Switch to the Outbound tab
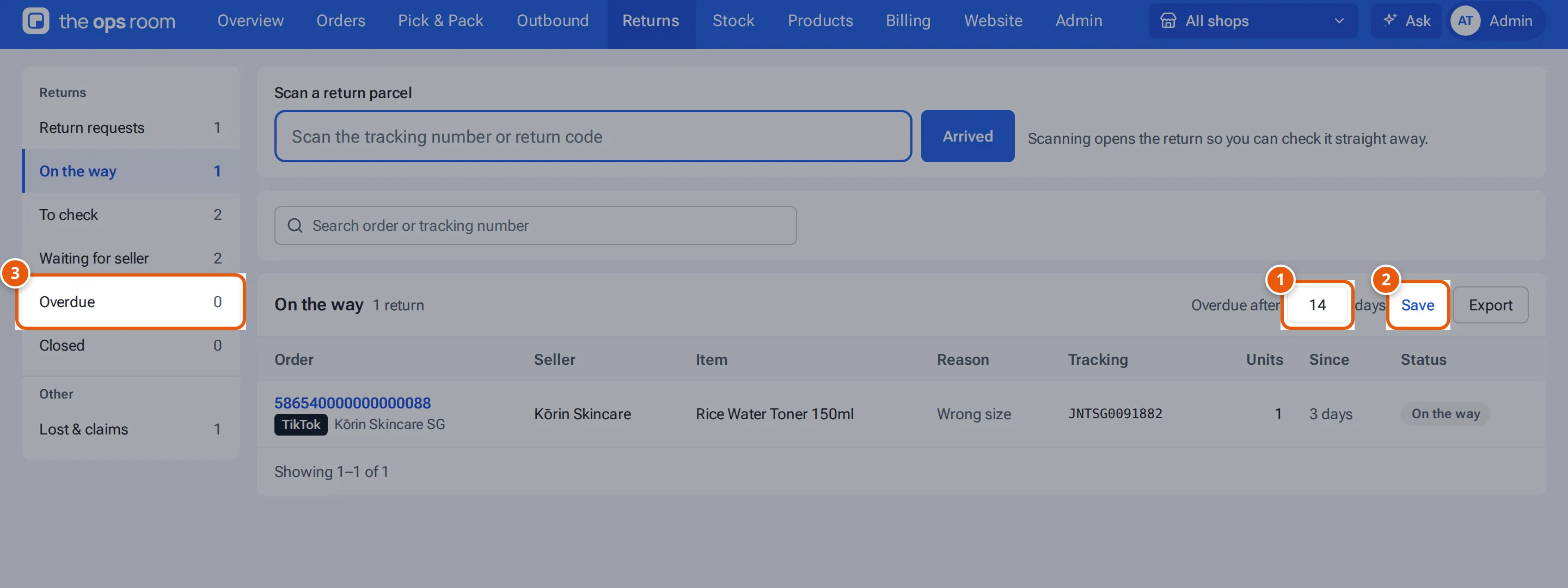The image size is (1568, 588). pyautogui.click(x=552, y=21)
